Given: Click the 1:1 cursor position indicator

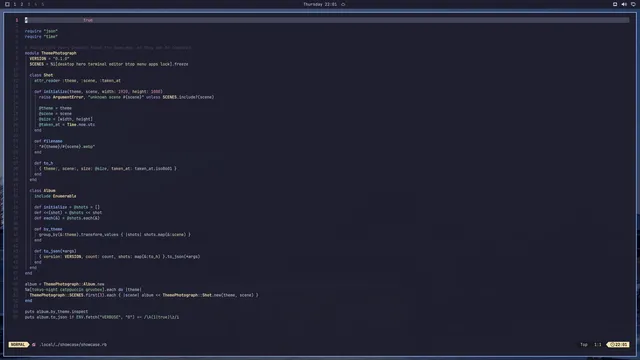Looking at the screenshot, I should click(x=598, y=344).
